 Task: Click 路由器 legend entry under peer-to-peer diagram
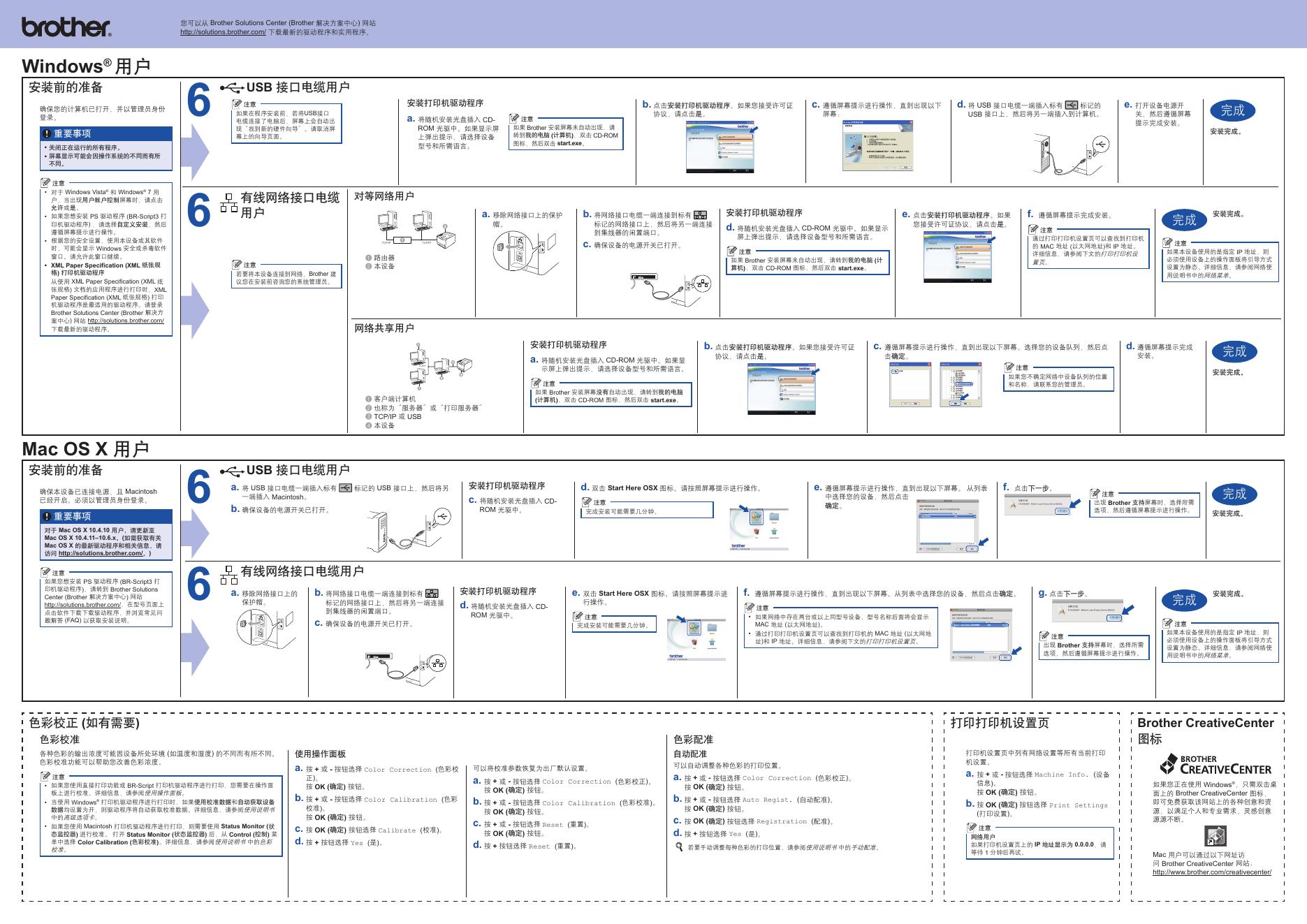pyautogui.click(x=380, y=258)
